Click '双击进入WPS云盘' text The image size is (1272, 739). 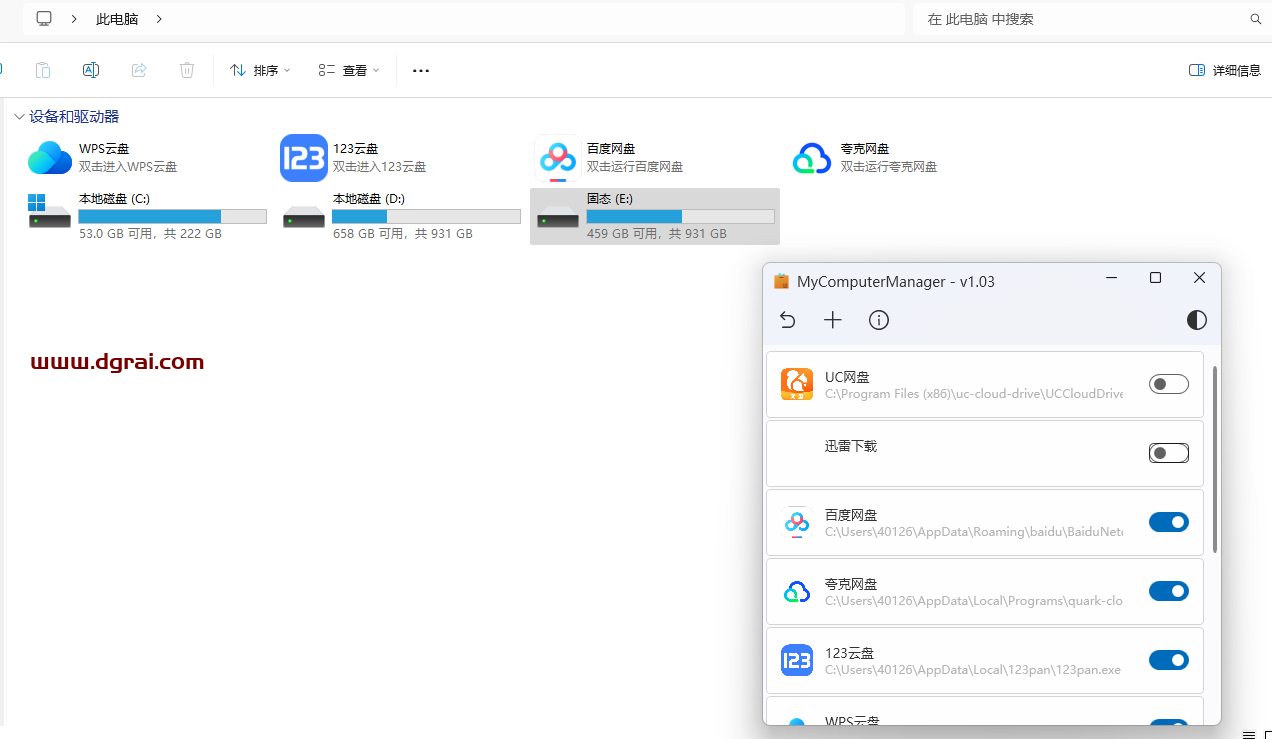(128, 167)
